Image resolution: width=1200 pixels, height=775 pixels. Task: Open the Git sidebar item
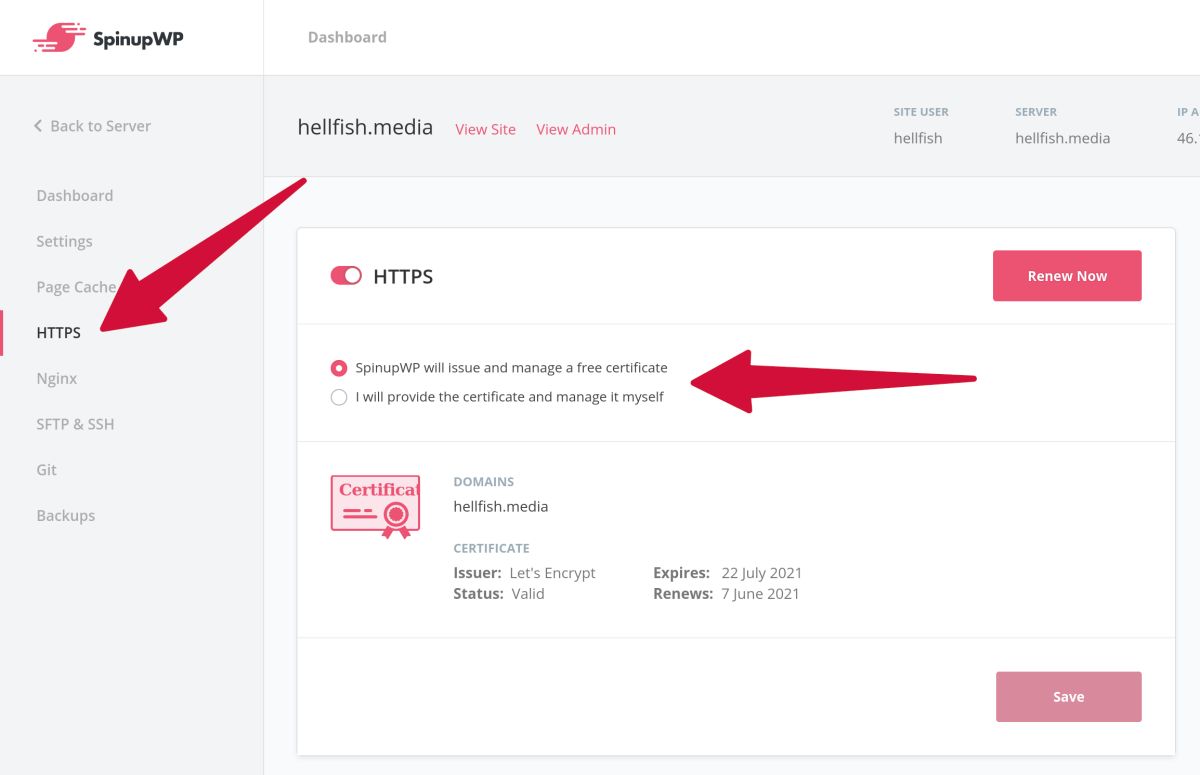click(x=47, y=470)
